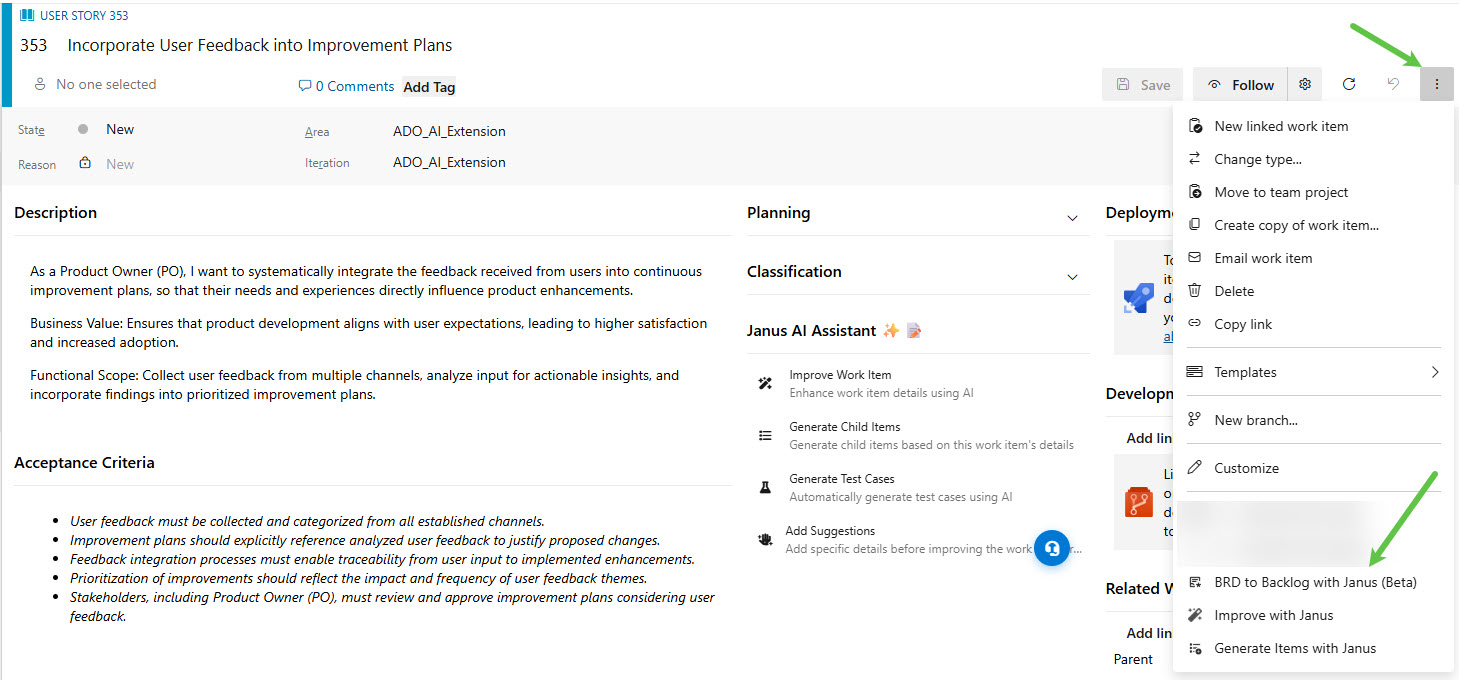The width and height of the screenshot is (1459, 680).
Task: Collapse the Classification section chevron
Action: 1072,277
